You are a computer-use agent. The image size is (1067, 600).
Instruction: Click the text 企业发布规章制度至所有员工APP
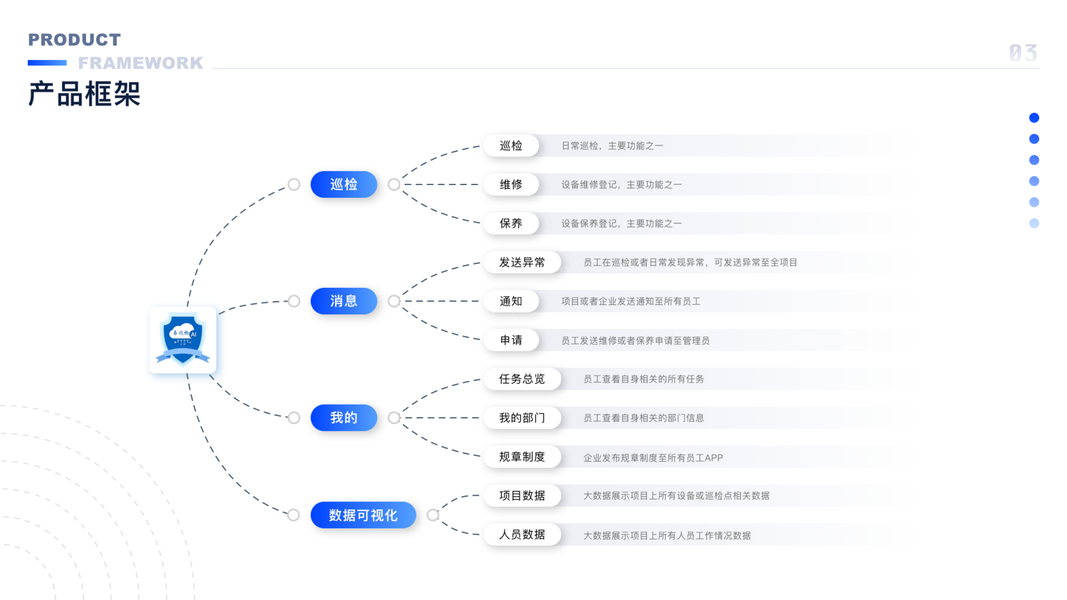tap(653, 457)
